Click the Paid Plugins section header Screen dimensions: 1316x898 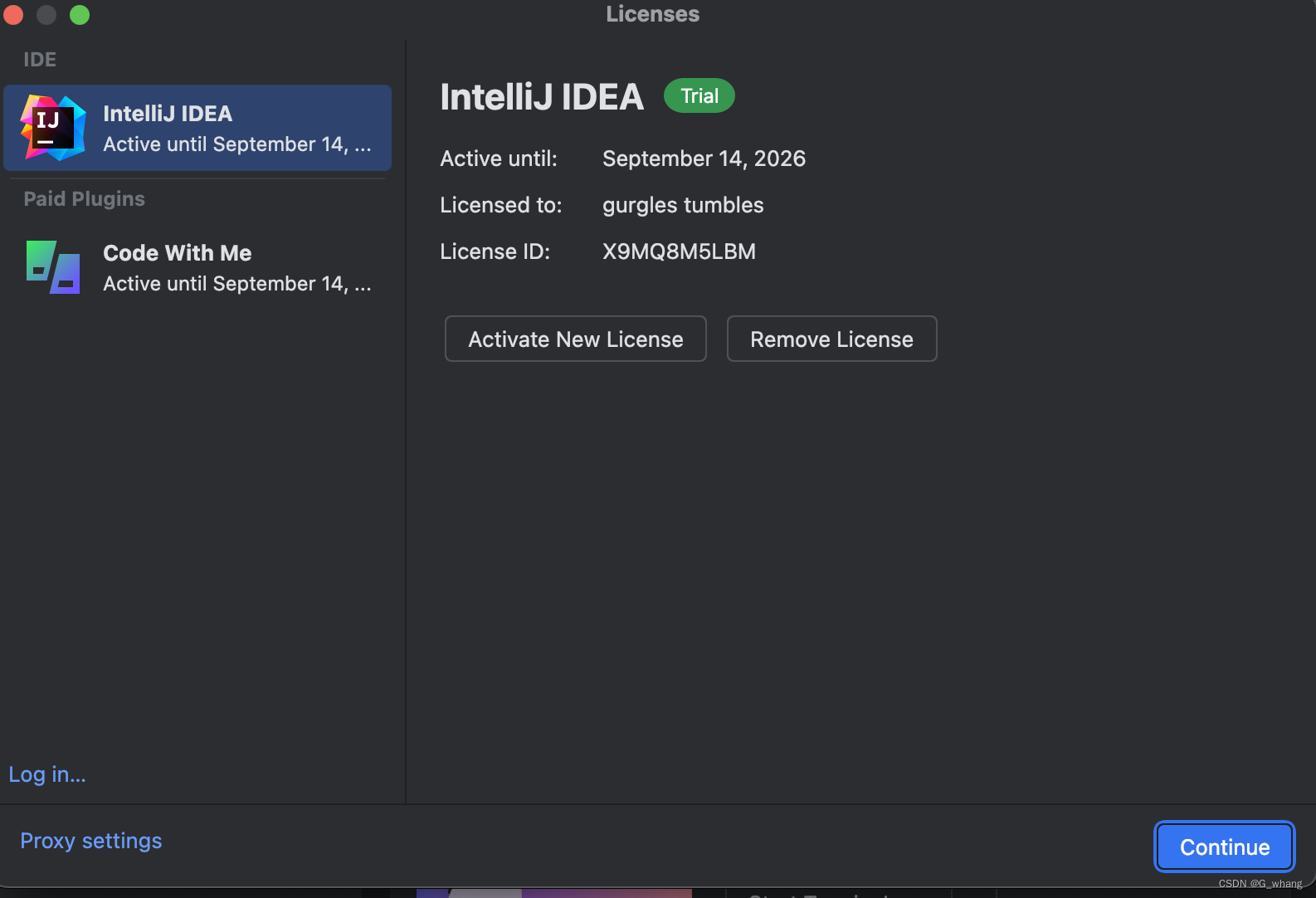click(84, 199)
